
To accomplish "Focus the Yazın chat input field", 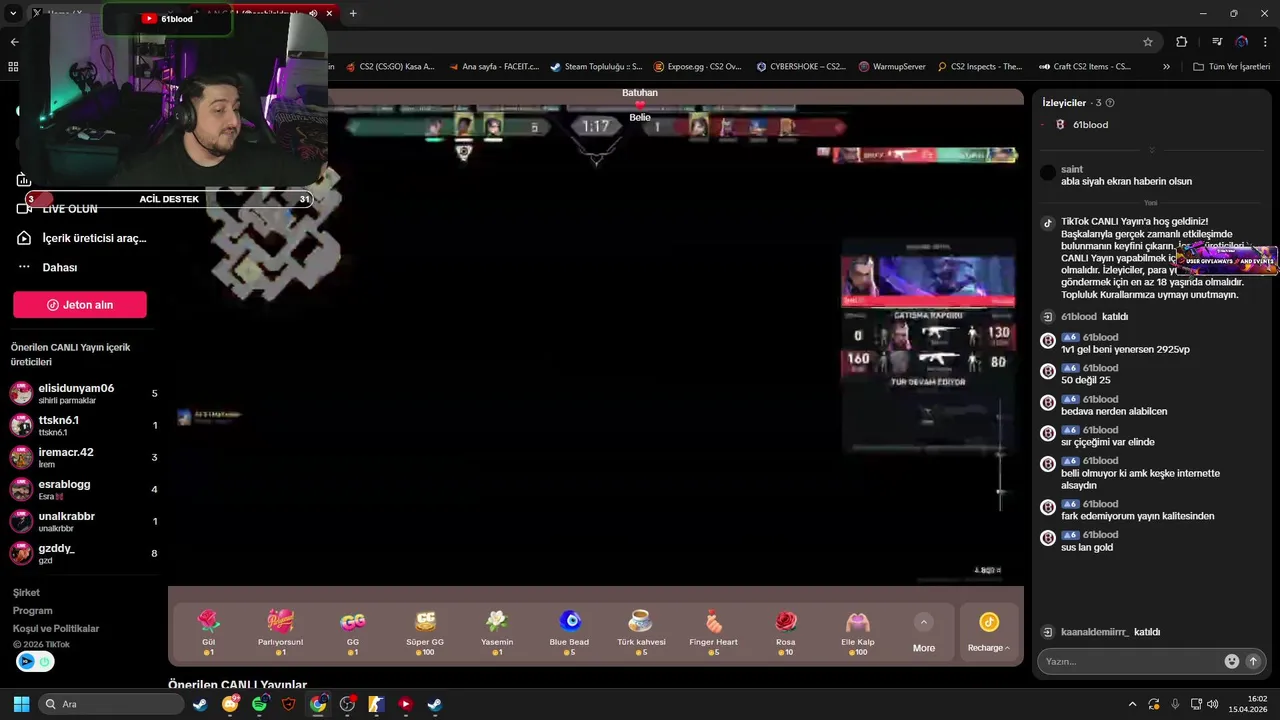I will 1130,661.
